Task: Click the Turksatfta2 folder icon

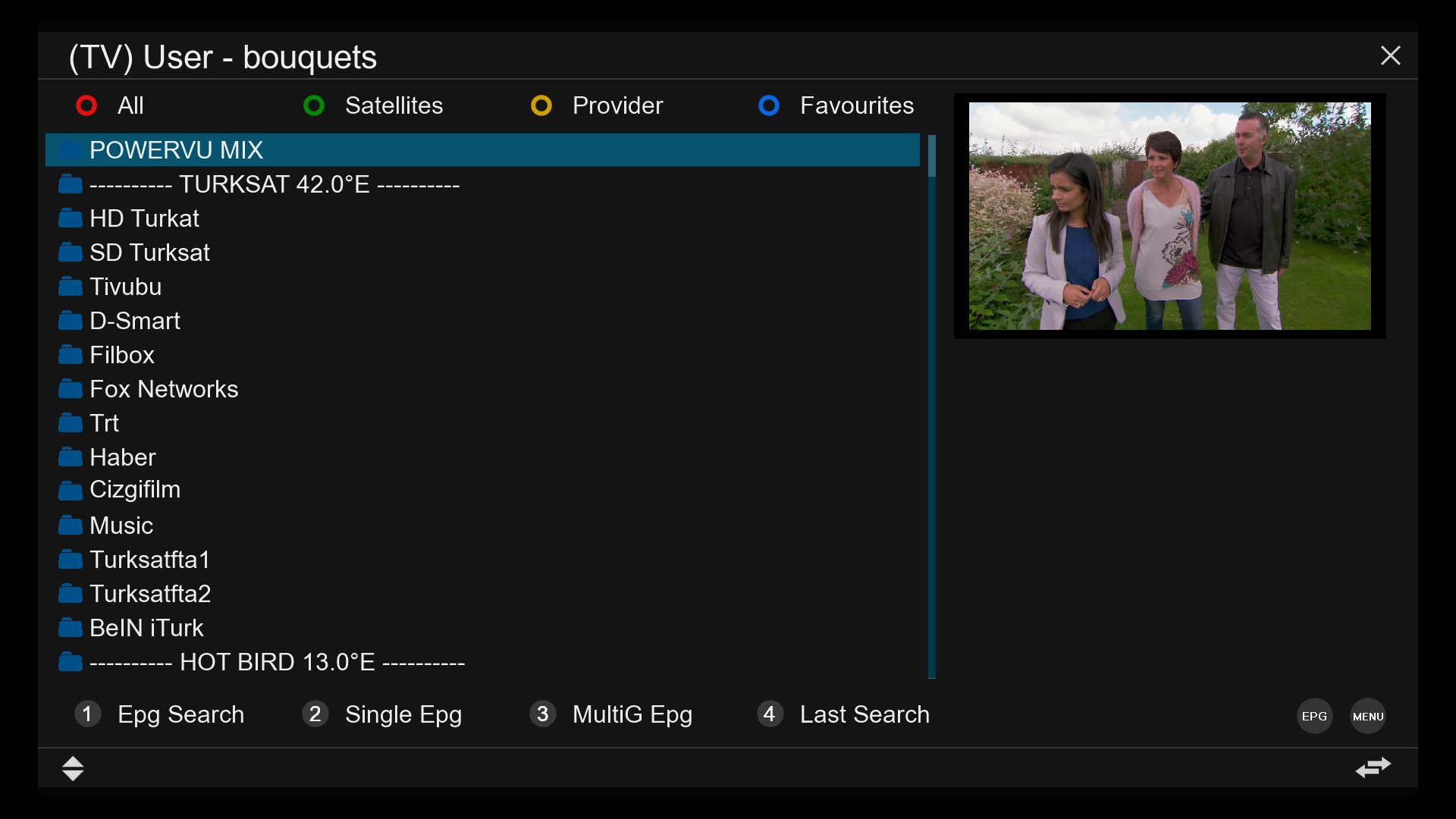Action: click(71, 594)
